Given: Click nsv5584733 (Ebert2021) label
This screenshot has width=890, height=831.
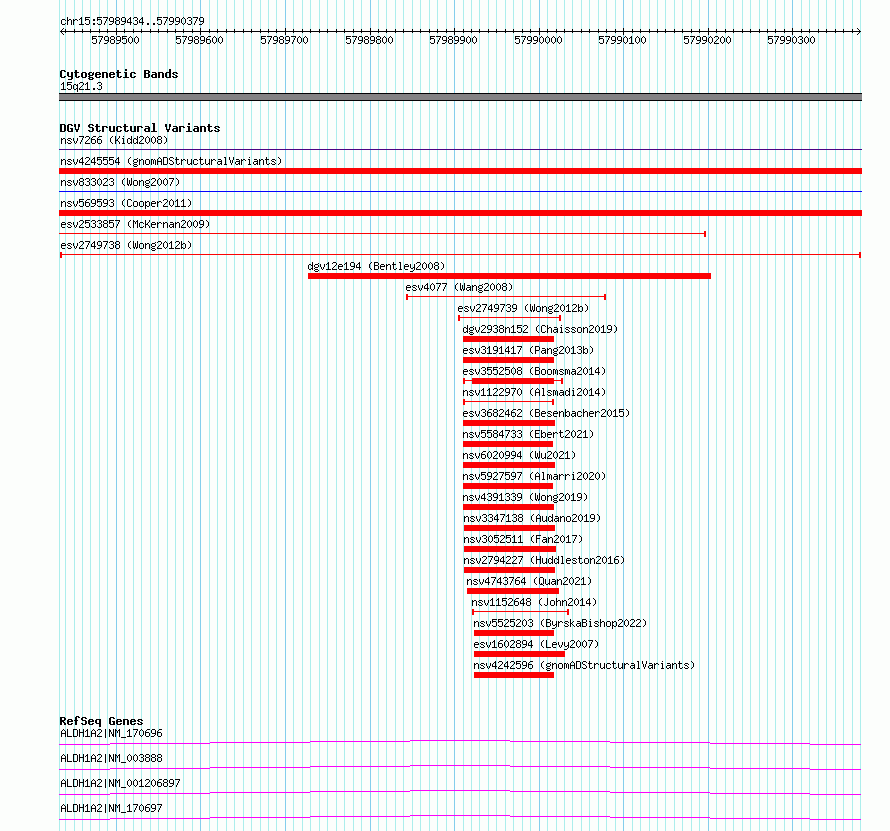Looking at the screenshot, I should pos(528,434).
